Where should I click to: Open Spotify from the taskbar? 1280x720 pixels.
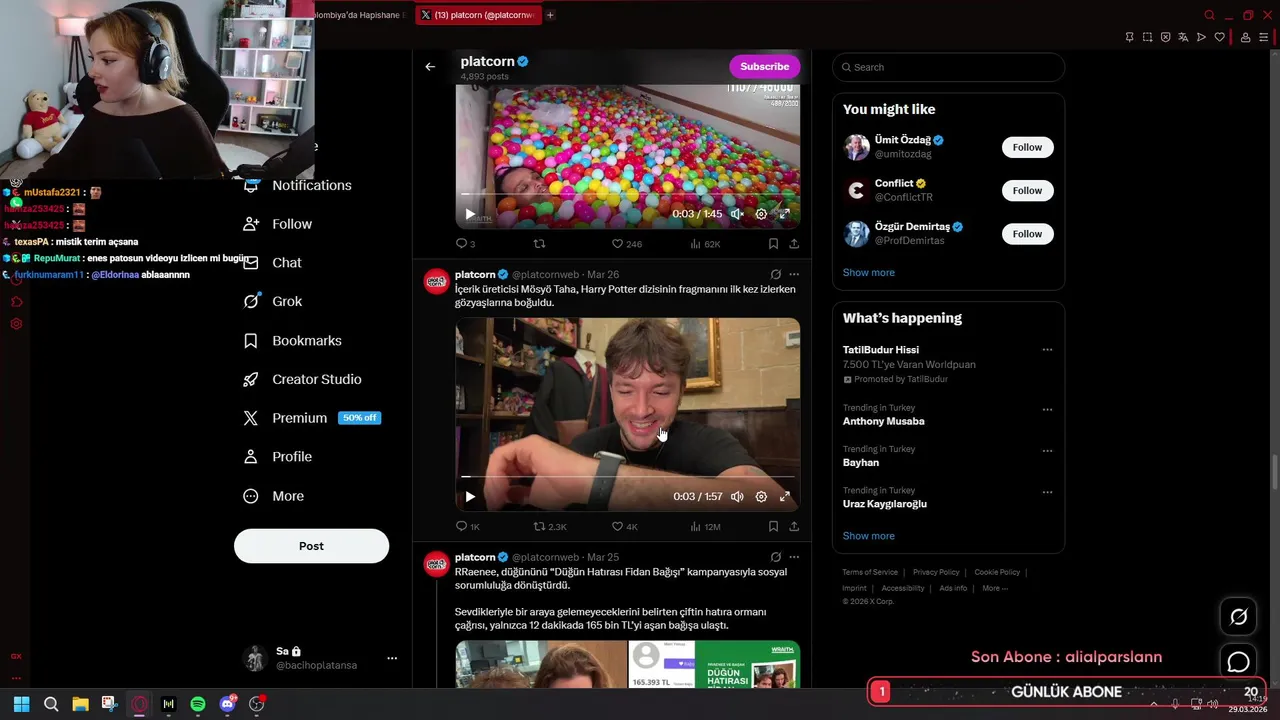click(198, 704)
